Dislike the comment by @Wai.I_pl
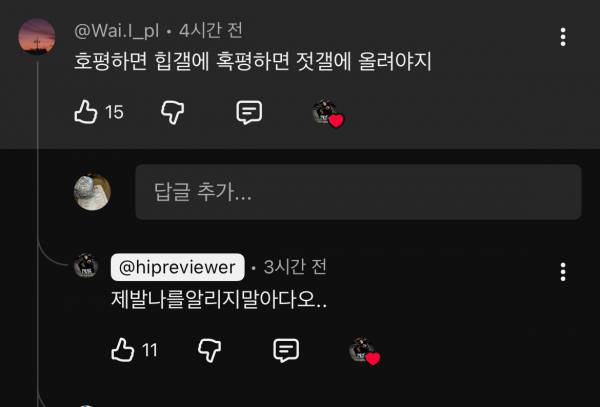600x407 pixels. pyautogui.click(x=173, y=112)
